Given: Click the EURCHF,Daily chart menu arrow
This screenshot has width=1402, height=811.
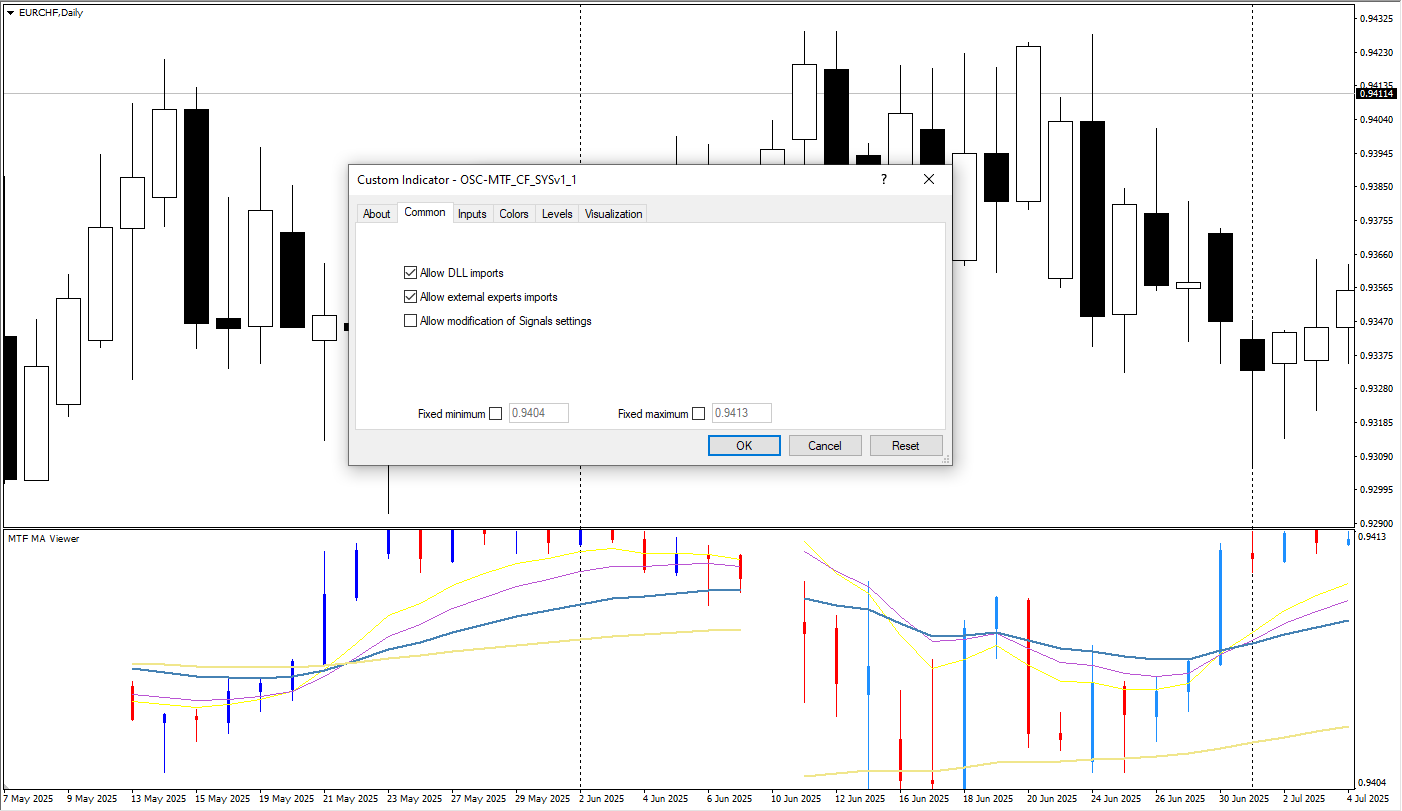Looking at the screenshot, I should pyautogui.click(x=10, y=12).
